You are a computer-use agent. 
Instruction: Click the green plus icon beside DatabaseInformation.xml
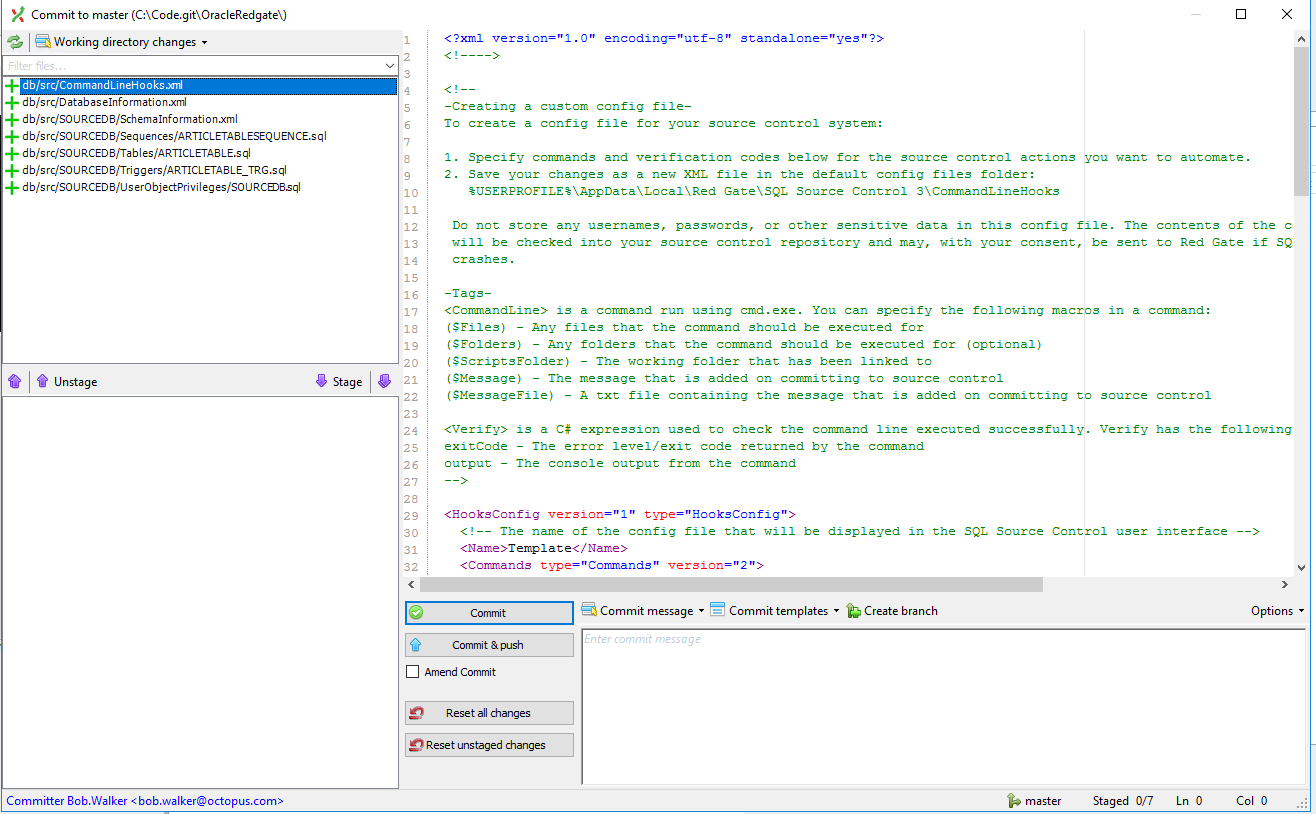[12, 103]
